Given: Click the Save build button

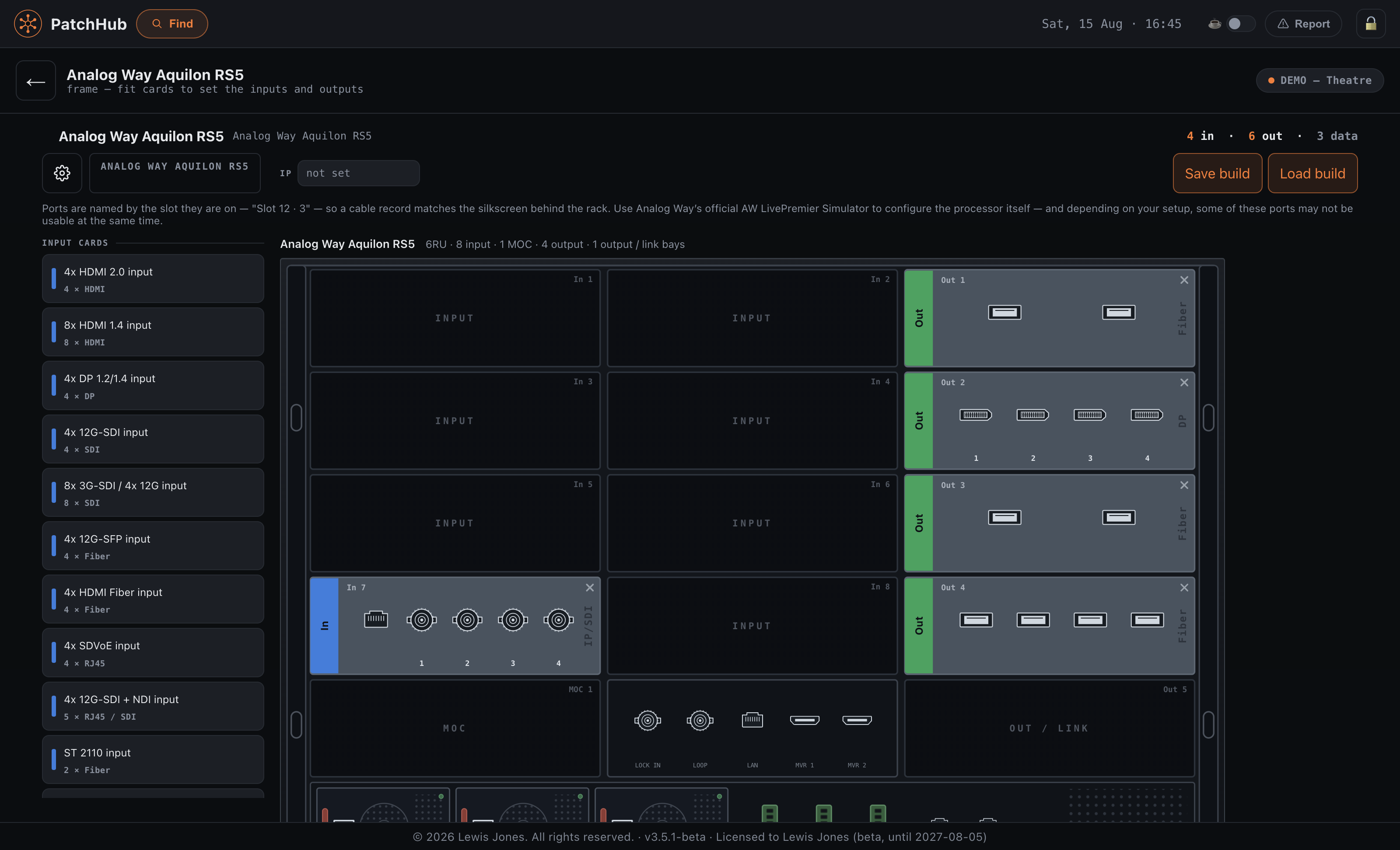Looking at the screenshot, I should click(x=1217, y=173).
